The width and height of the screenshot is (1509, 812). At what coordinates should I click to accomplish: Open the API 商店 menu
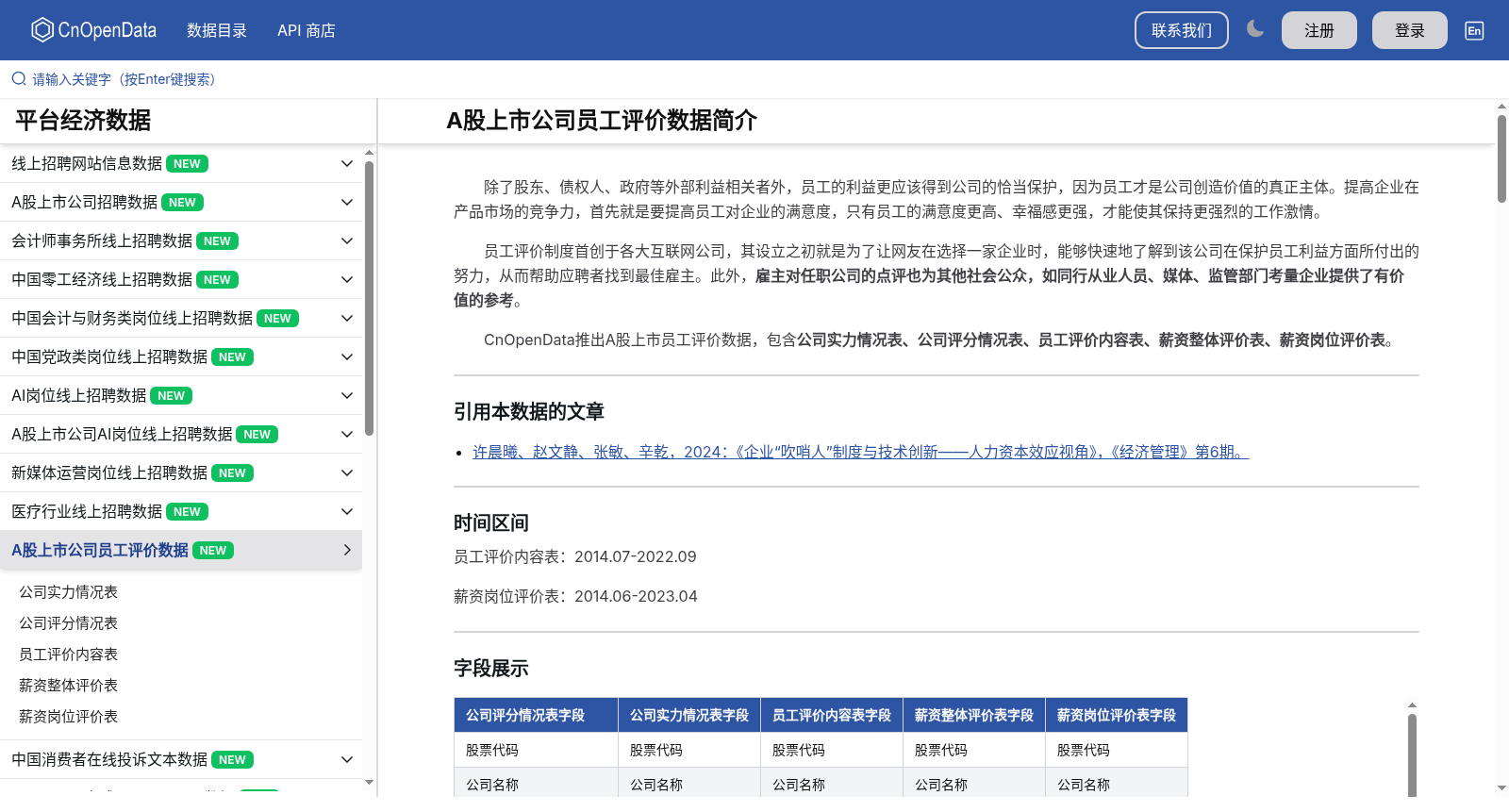click(x=307, y=30)
